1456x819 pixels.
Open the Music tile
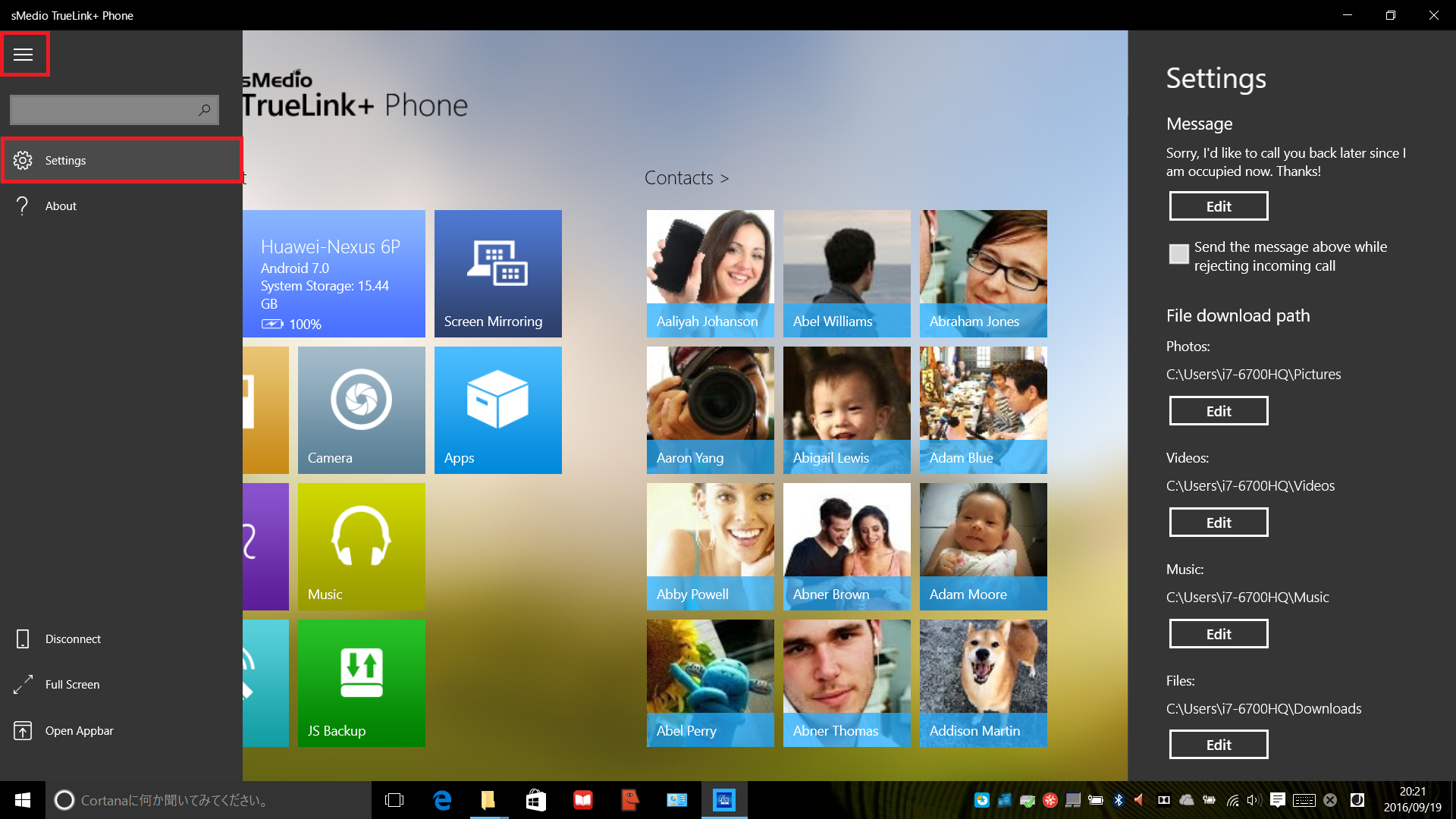362,547
